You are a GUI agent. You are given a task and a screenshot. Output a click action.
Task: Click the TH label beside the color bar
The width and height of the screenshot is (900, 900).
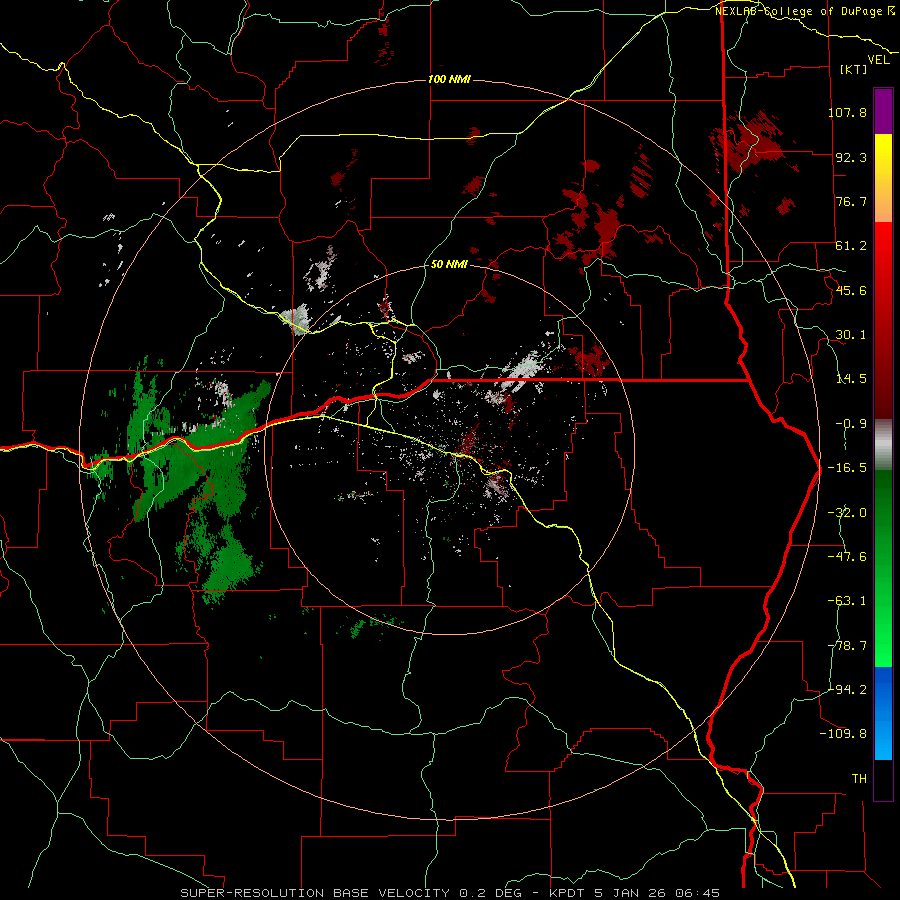859,779
